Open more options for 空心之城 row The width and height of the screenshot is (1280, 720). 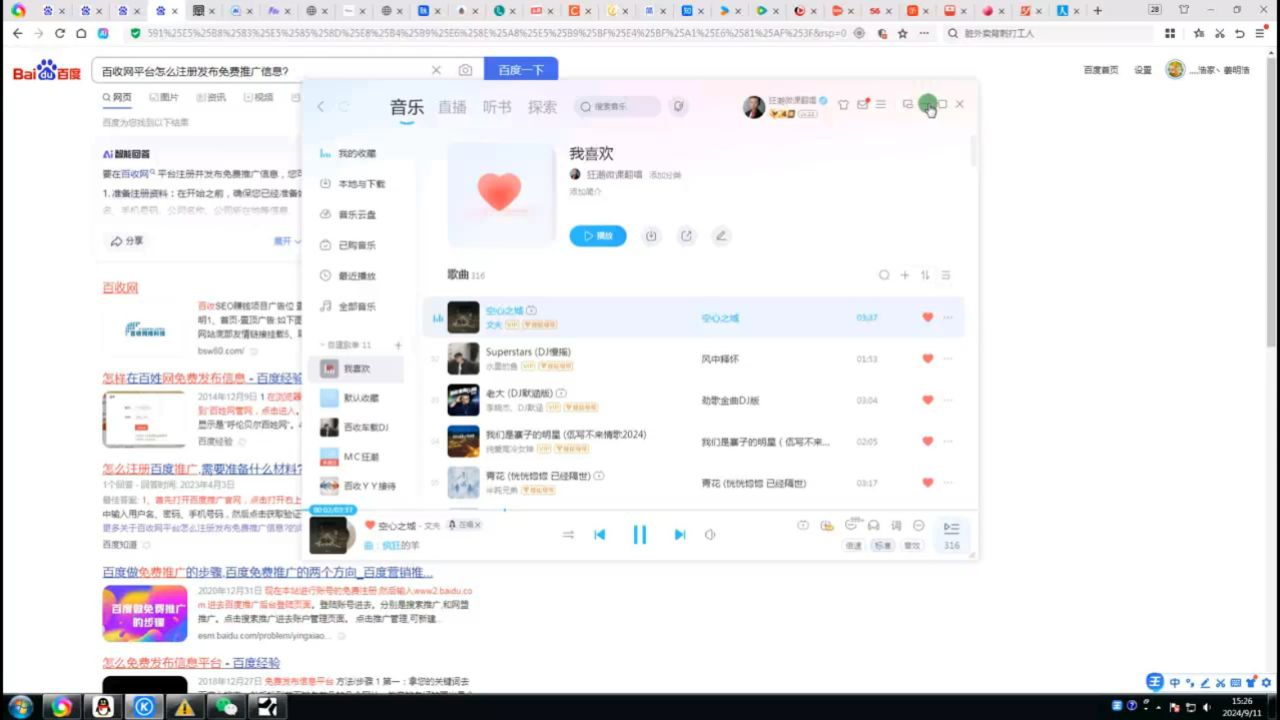pyautogui.click(x=948, y=318)
